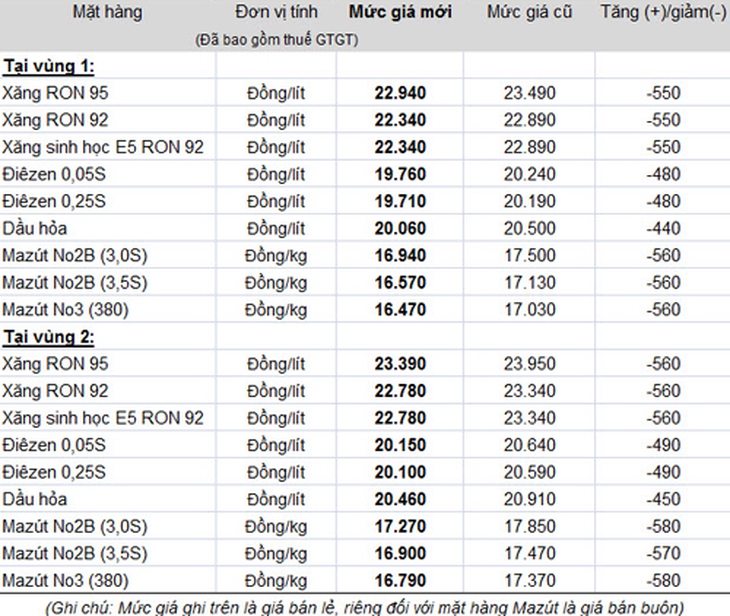Click new price 16.470 cell
730x616 pixels.
point(400,310)
